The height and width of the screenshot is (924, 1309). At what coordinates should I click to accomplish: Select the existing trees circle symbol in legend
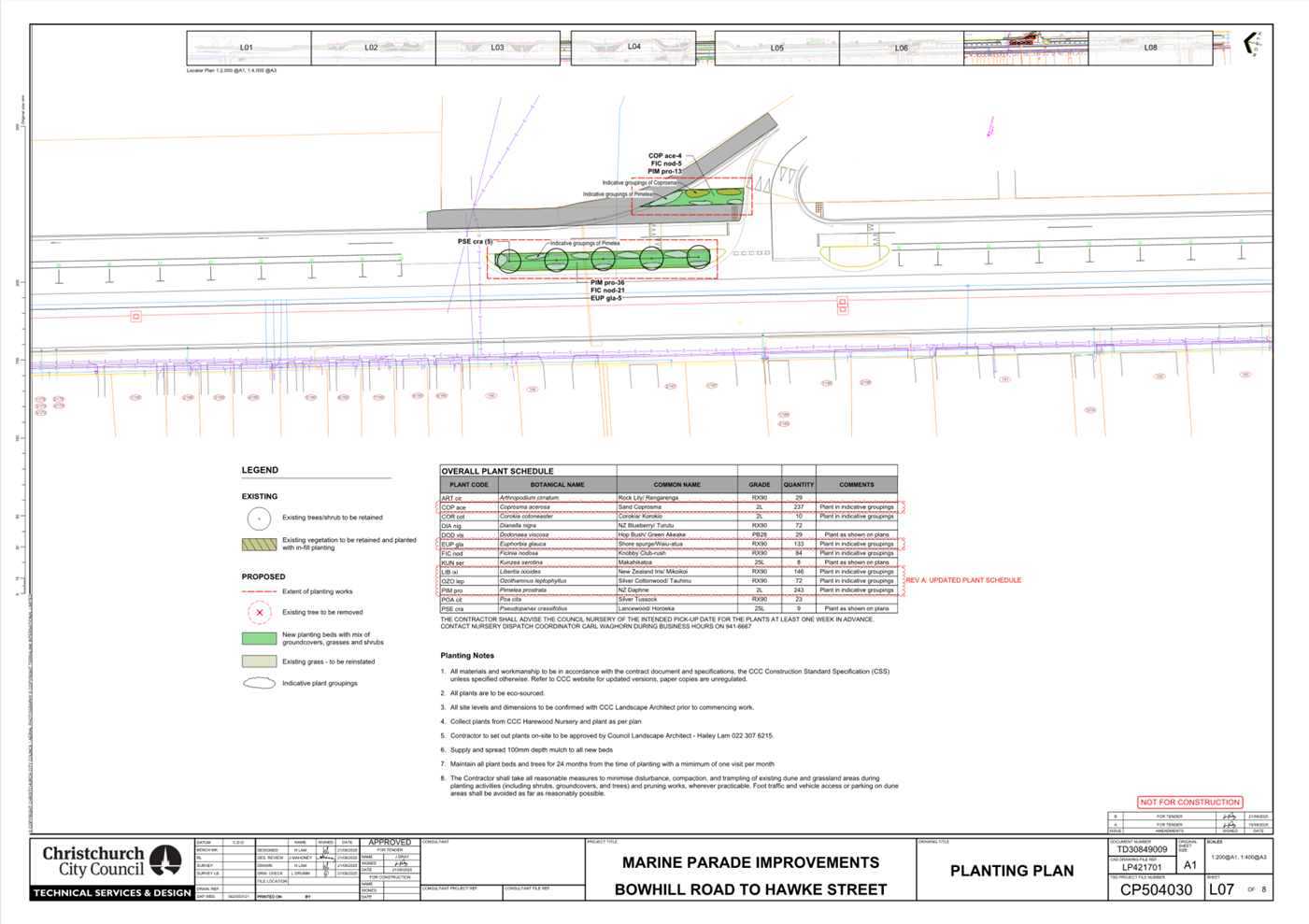(x=259, y=518)
